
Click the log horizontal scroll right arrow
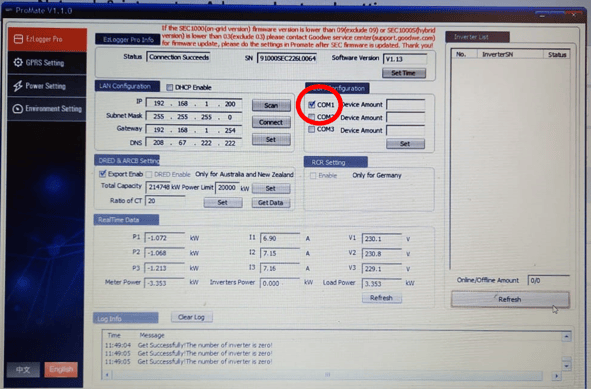[x=557, y=376]
